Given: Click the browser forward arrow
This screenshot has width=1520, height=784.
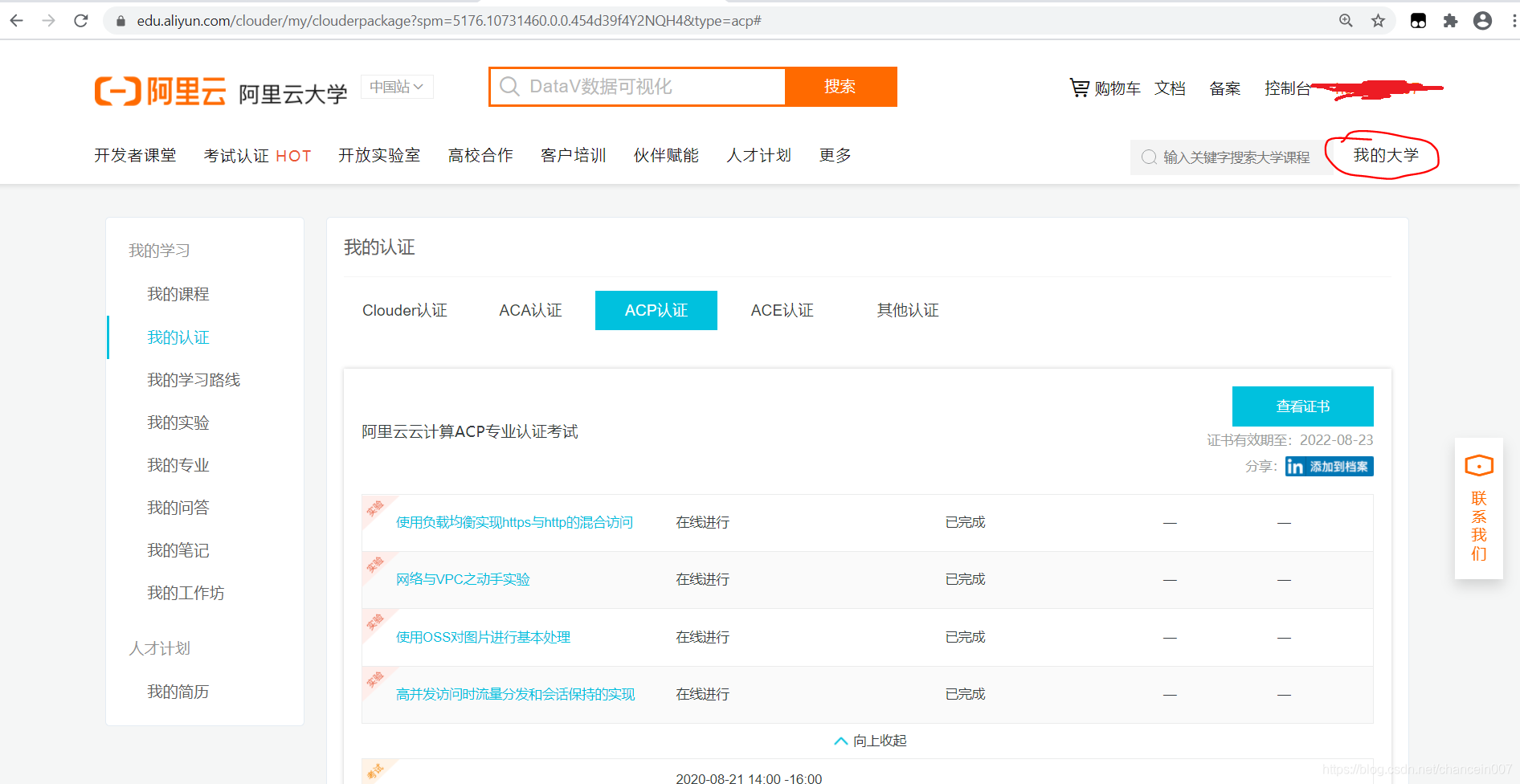Looking at the screenshot, I should coord(49,21).
